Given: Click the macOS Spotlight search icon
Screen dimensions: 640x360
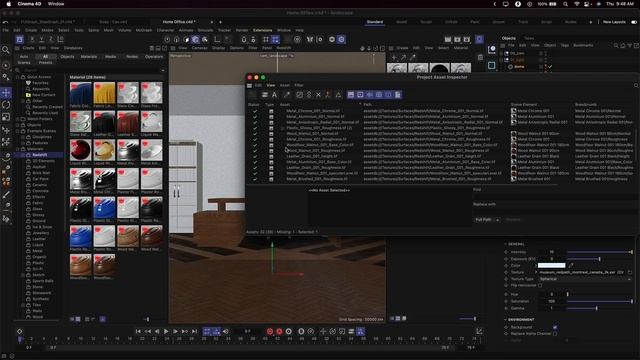Looking at the screenshot, I should 565,4.
